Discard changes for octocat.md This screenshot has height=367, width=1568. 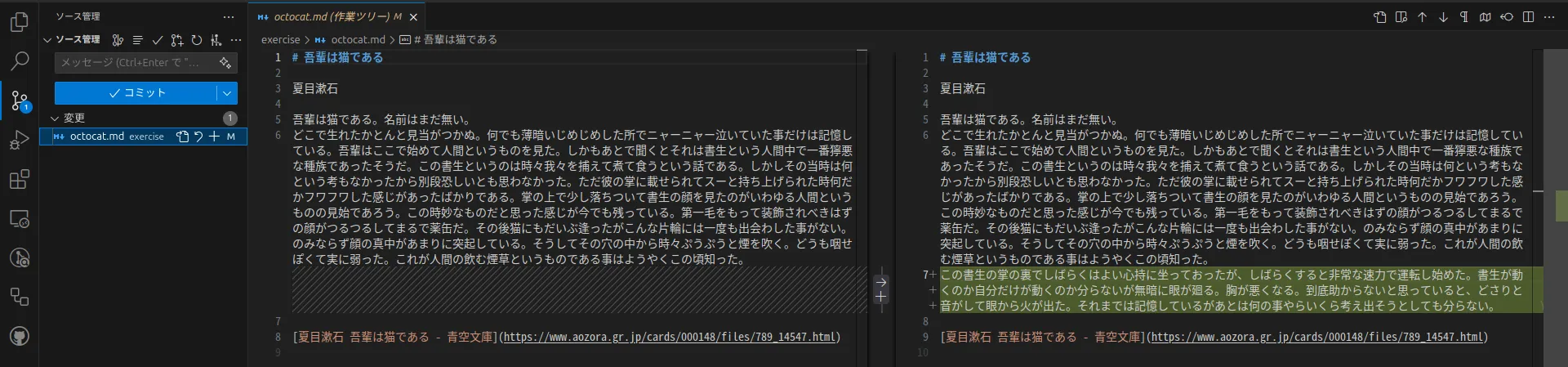coord(198,137)
